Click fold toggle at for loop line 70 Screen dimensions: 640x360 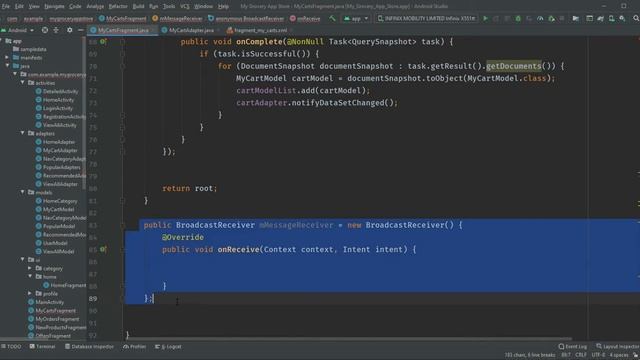123,66
